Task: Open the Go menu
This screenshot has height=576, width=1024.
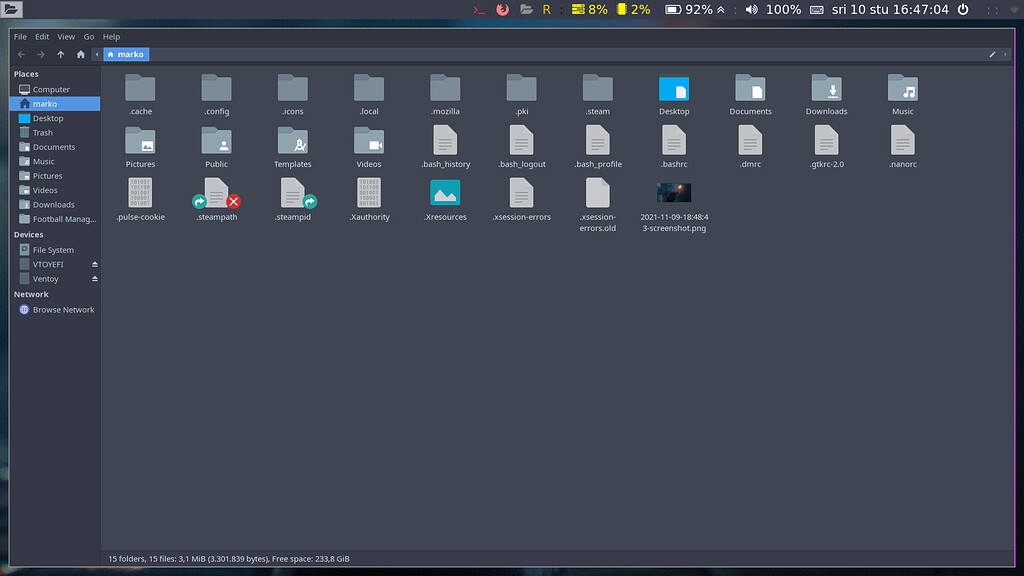Action: tap(88, 36)
